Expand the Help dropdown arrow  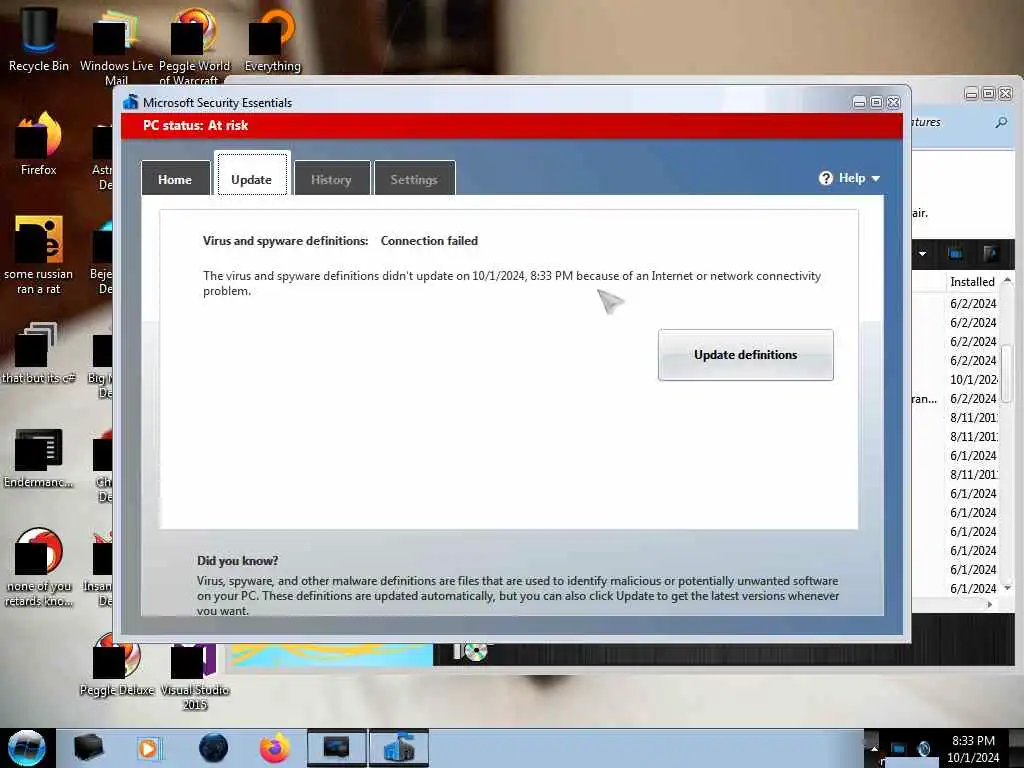[x=876, y=178]
